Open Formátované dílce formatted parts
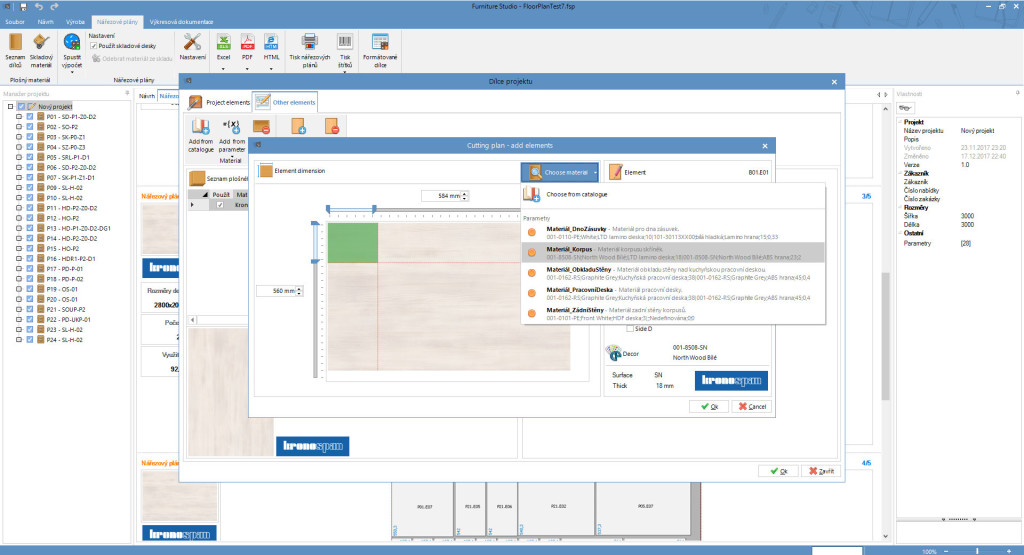This screenshot has width=1024, height=555. point(379,50)
